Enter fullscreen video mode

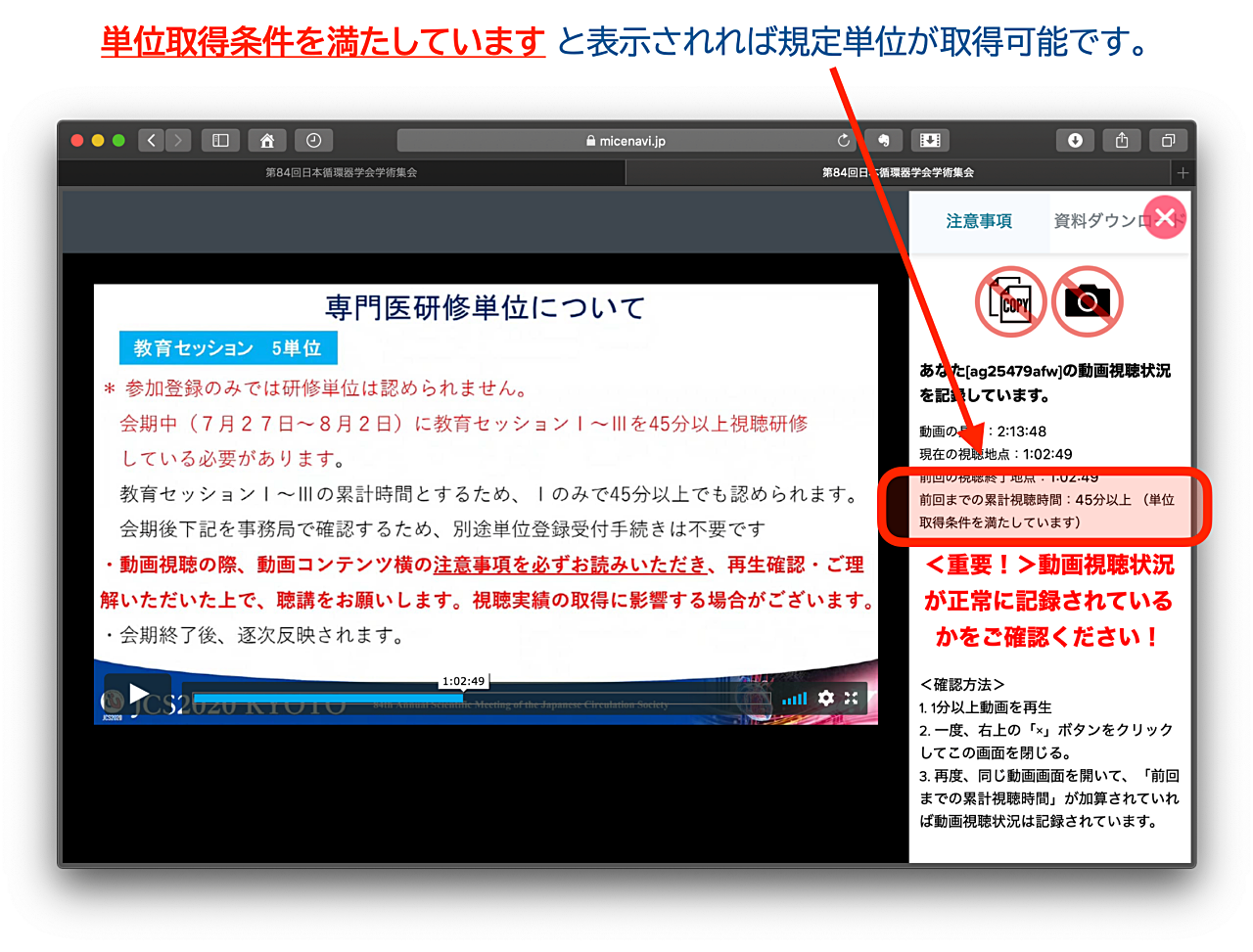coord(851,698)
